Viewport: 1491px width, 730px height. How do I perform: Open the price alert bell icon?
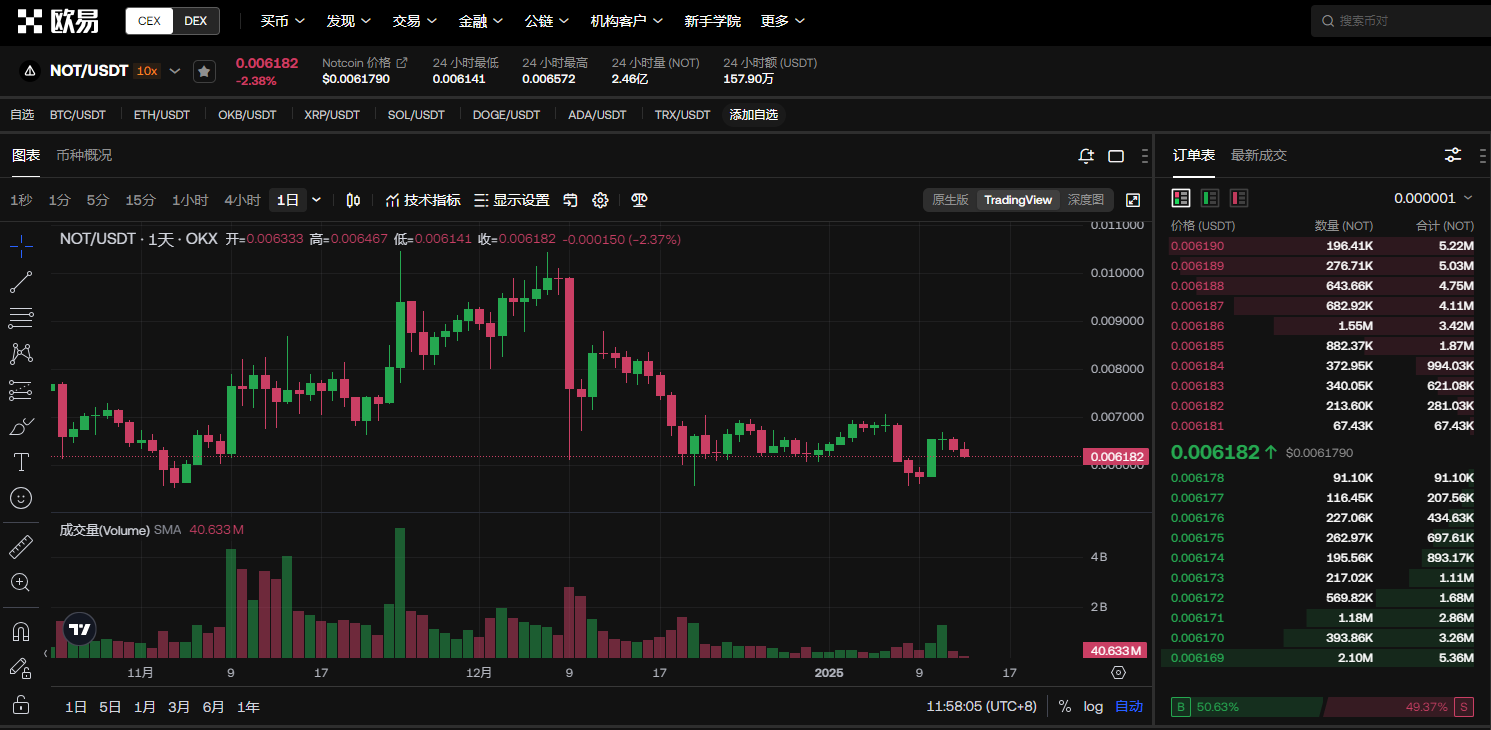point(1086,156)
